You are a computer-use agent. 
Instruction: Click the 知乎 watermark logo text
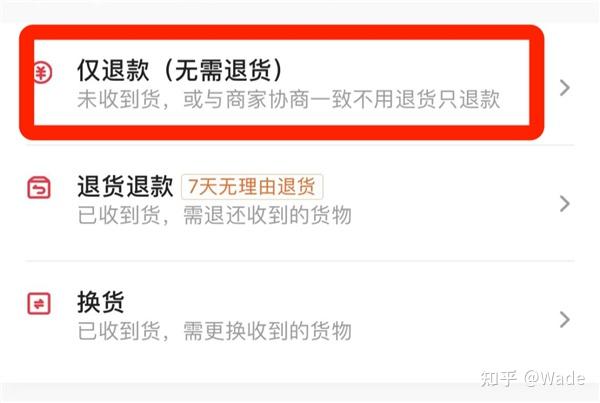tap(499, 378)
